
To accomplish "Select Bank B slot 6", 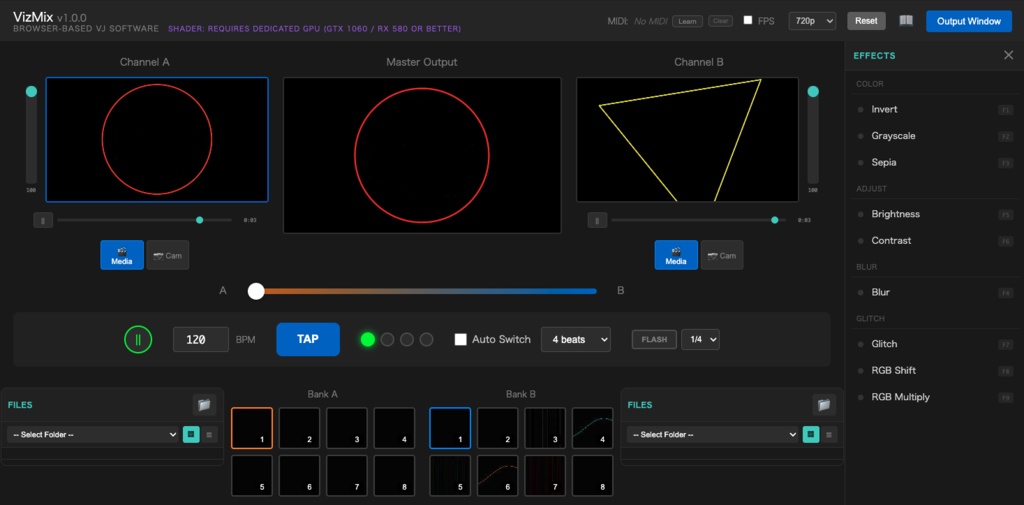I will pos(498,476).
